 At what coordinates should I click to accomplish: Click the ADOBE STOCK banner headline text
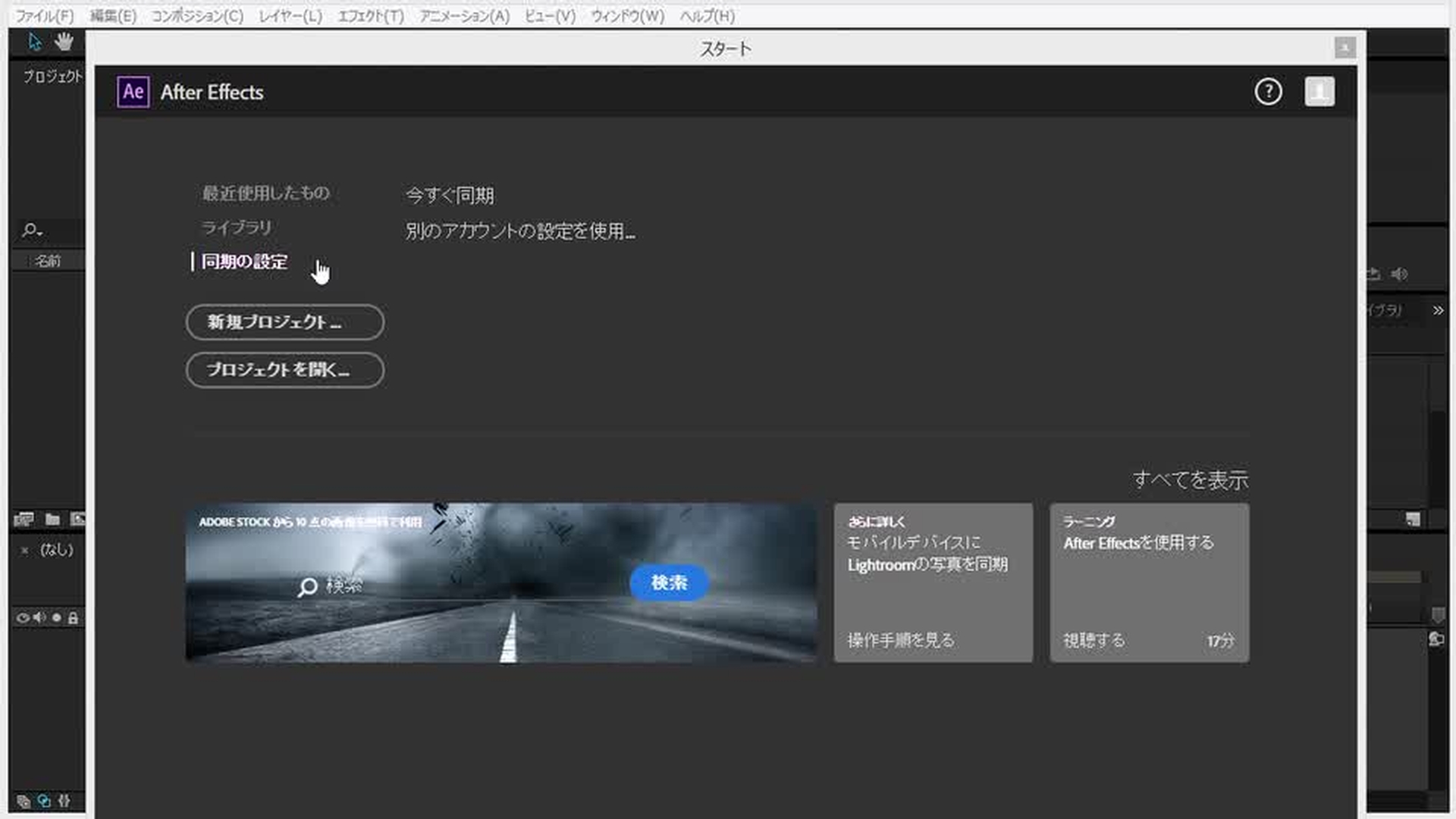click(310, 522)
